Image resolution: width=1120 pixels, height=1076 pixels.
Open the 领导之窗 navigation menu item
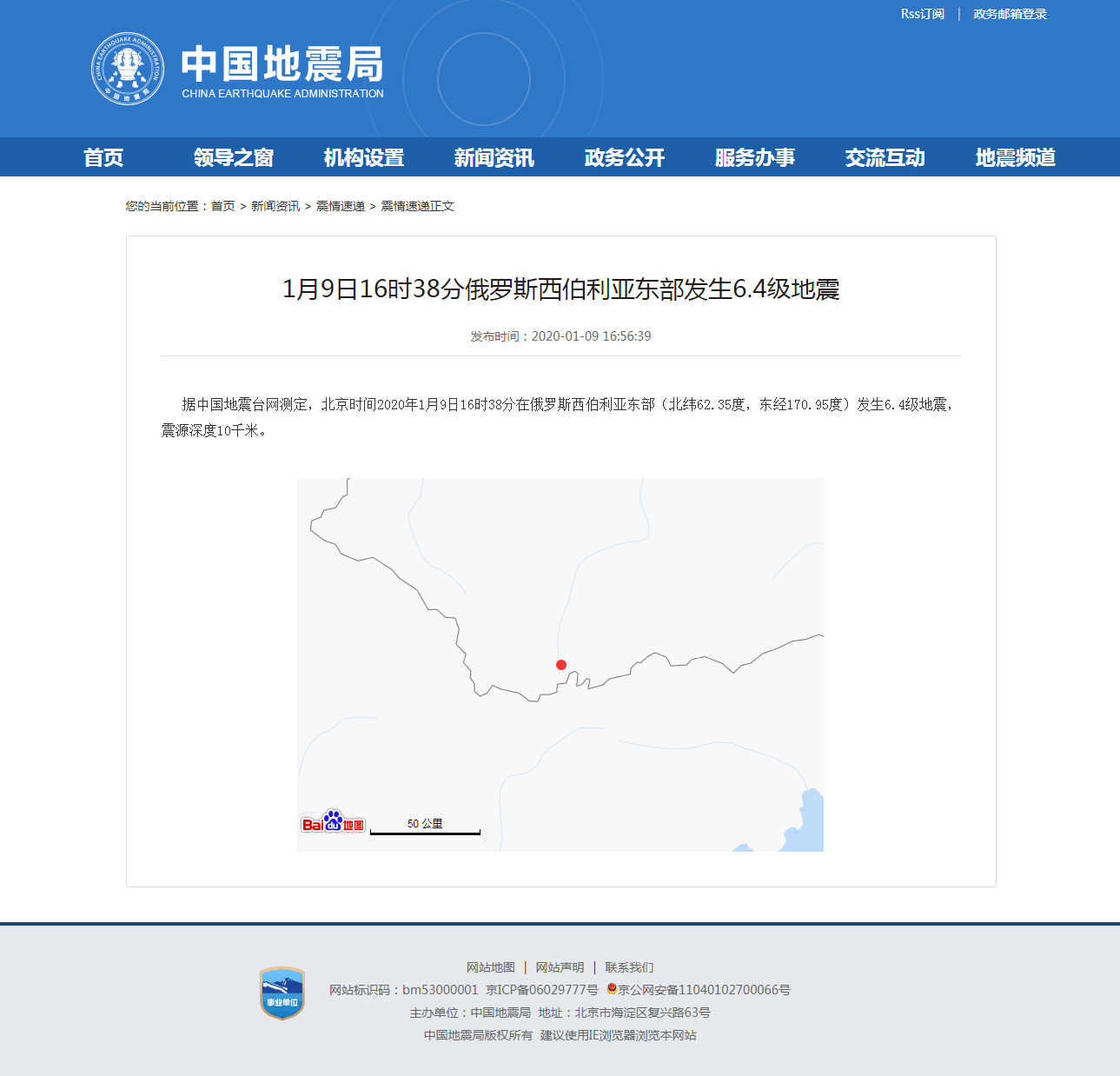coord(233,157)
